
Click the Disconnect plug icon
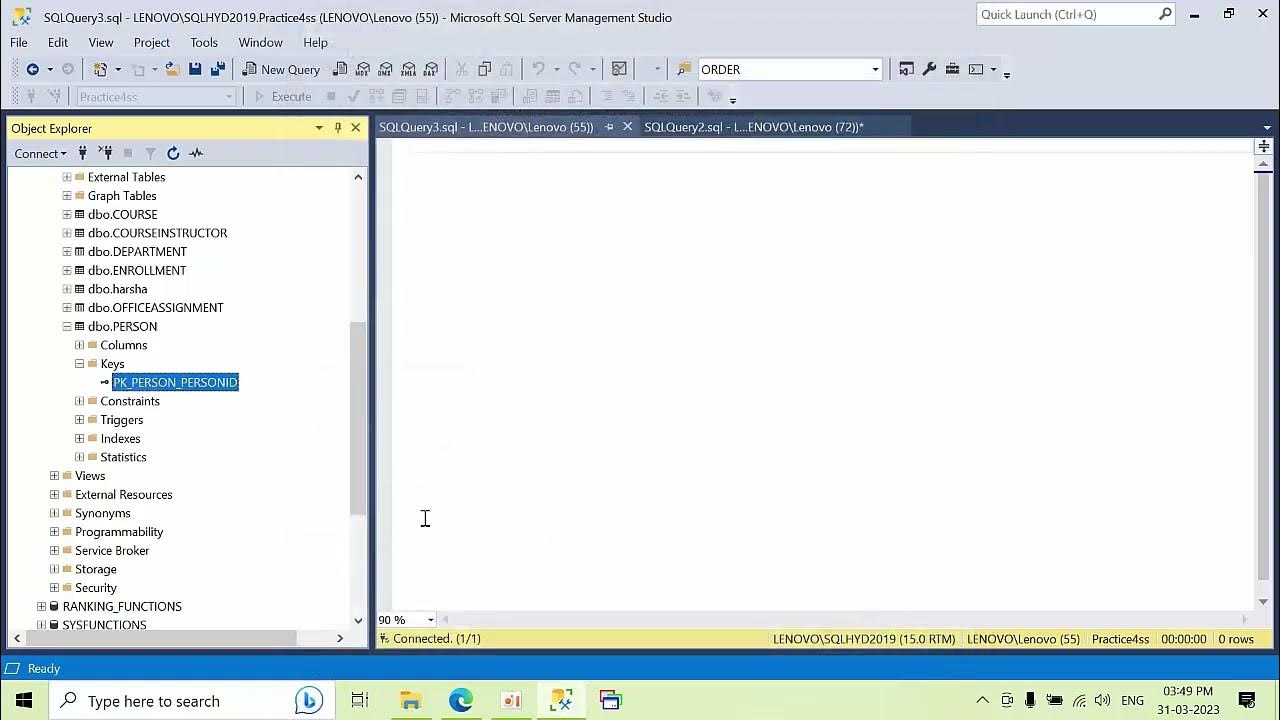click(105, 153)
